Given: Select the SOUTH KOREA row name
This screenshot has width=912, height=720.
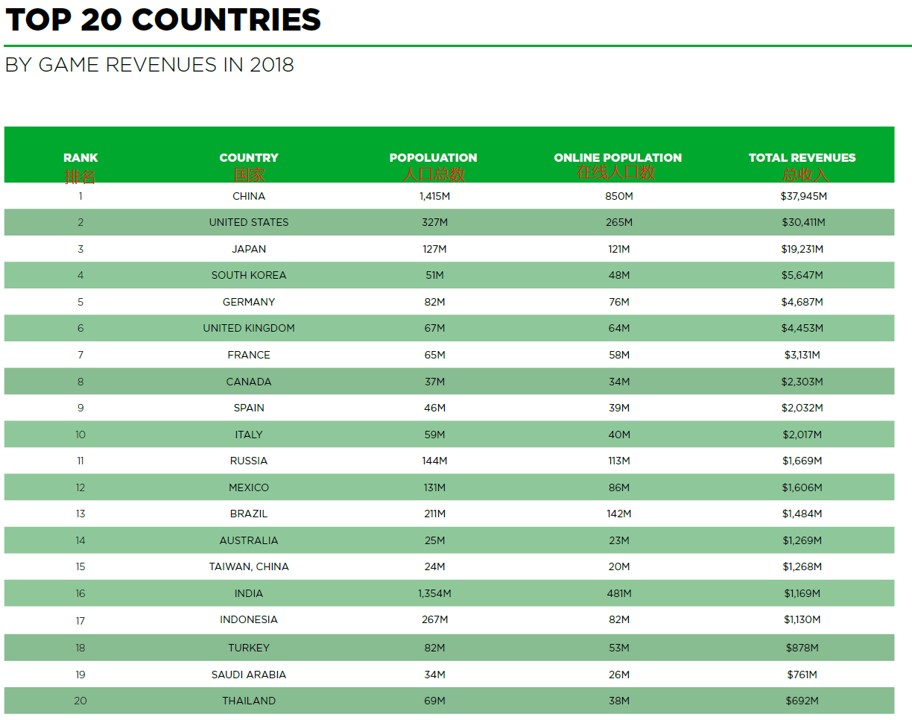Looking at the screenshot, I should point(249,275).
